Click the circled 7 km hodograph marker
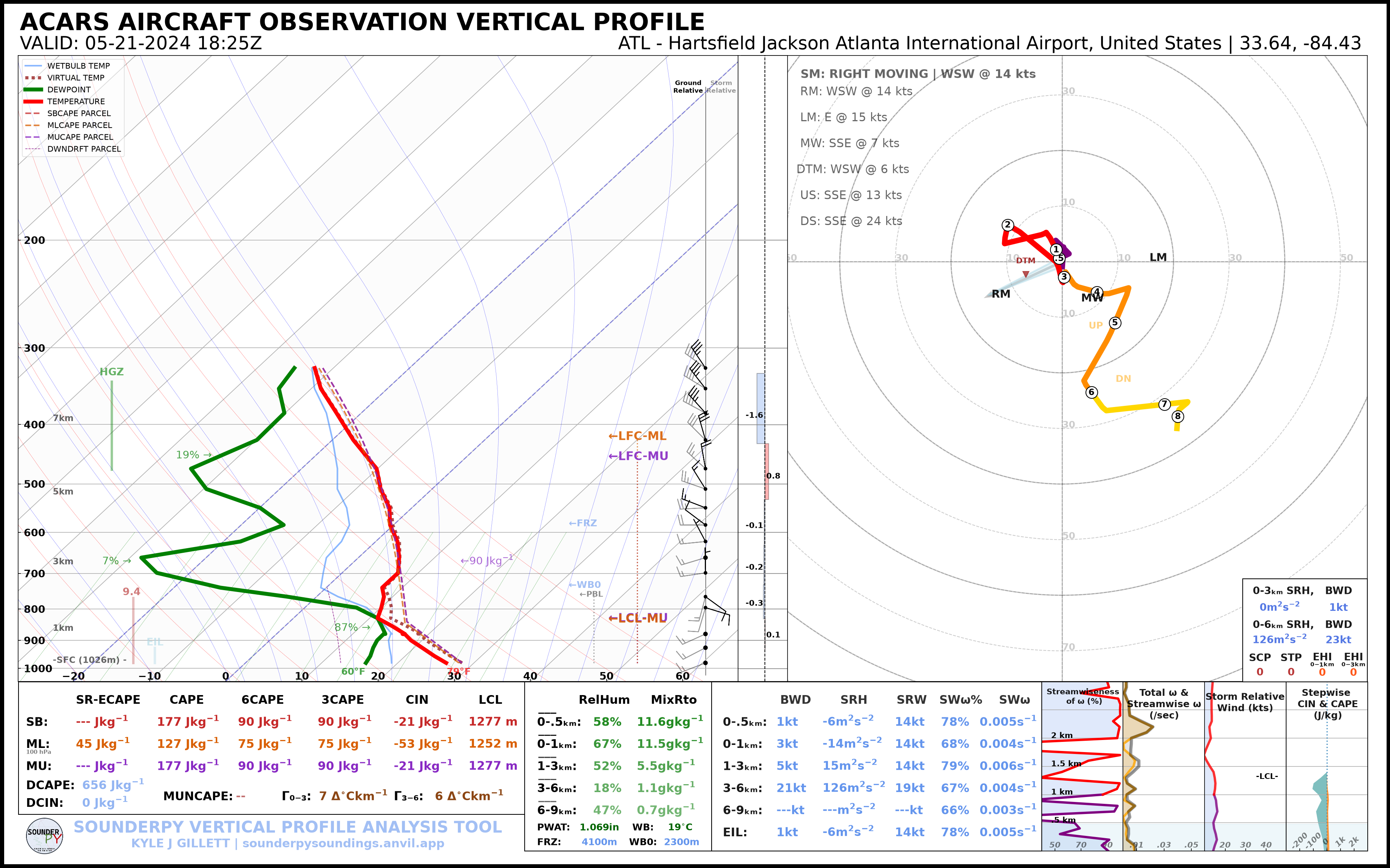Viewport: 1390px width, 868px height. (x=1165, y=404)
